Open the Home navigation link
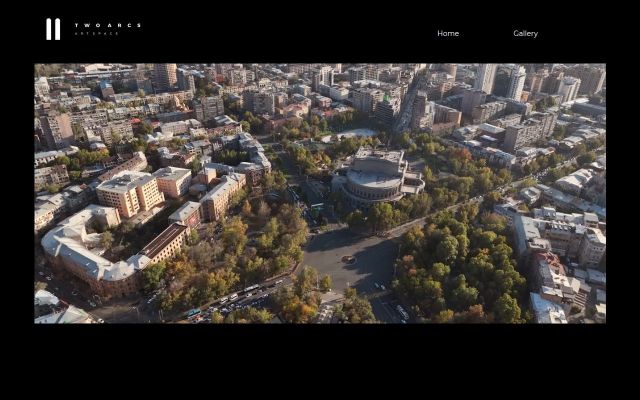The height and width of the screenshot is (400, 640). (x=448, y=33)
